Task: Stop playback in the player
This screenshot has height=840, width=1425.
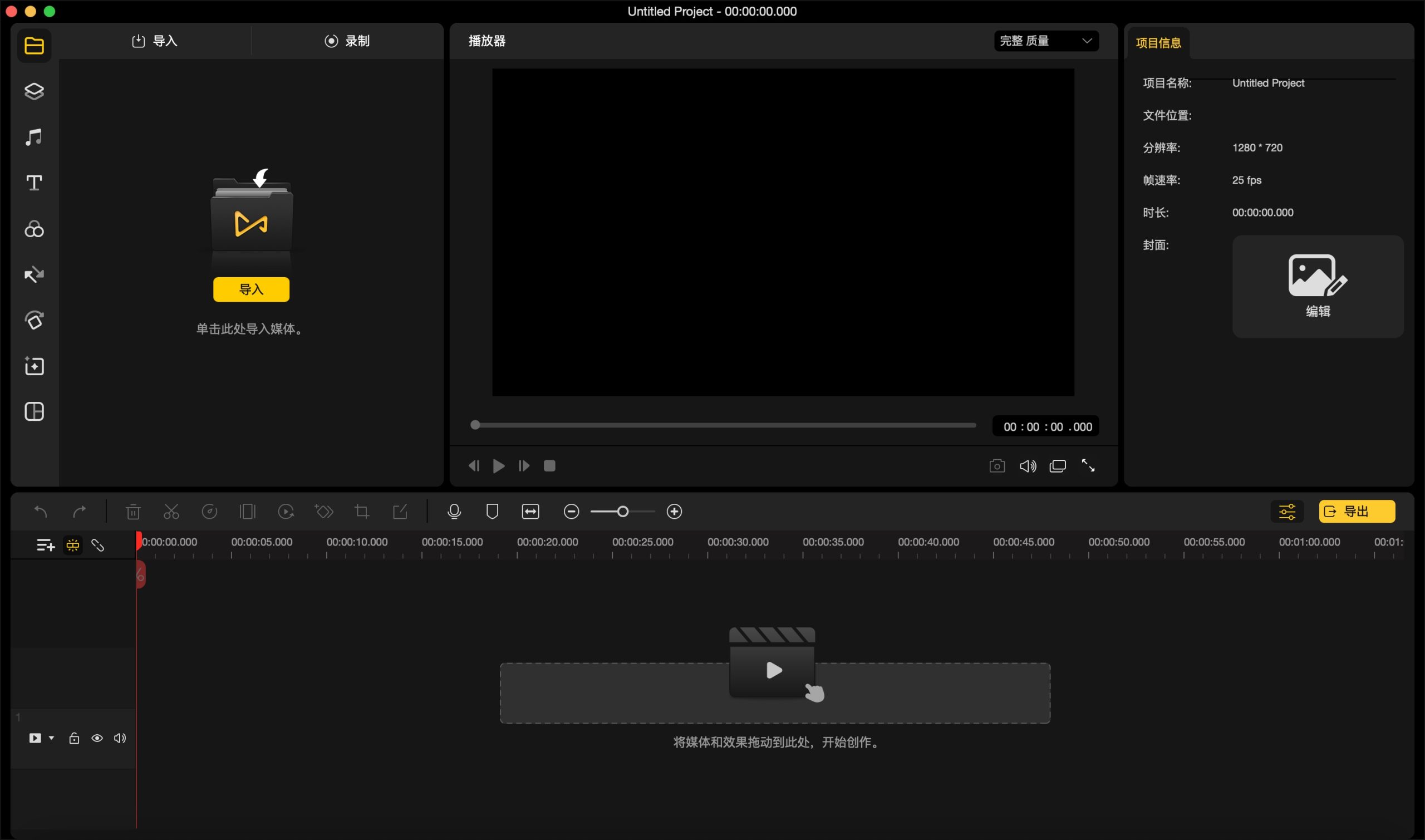Action: click(549, 466)
